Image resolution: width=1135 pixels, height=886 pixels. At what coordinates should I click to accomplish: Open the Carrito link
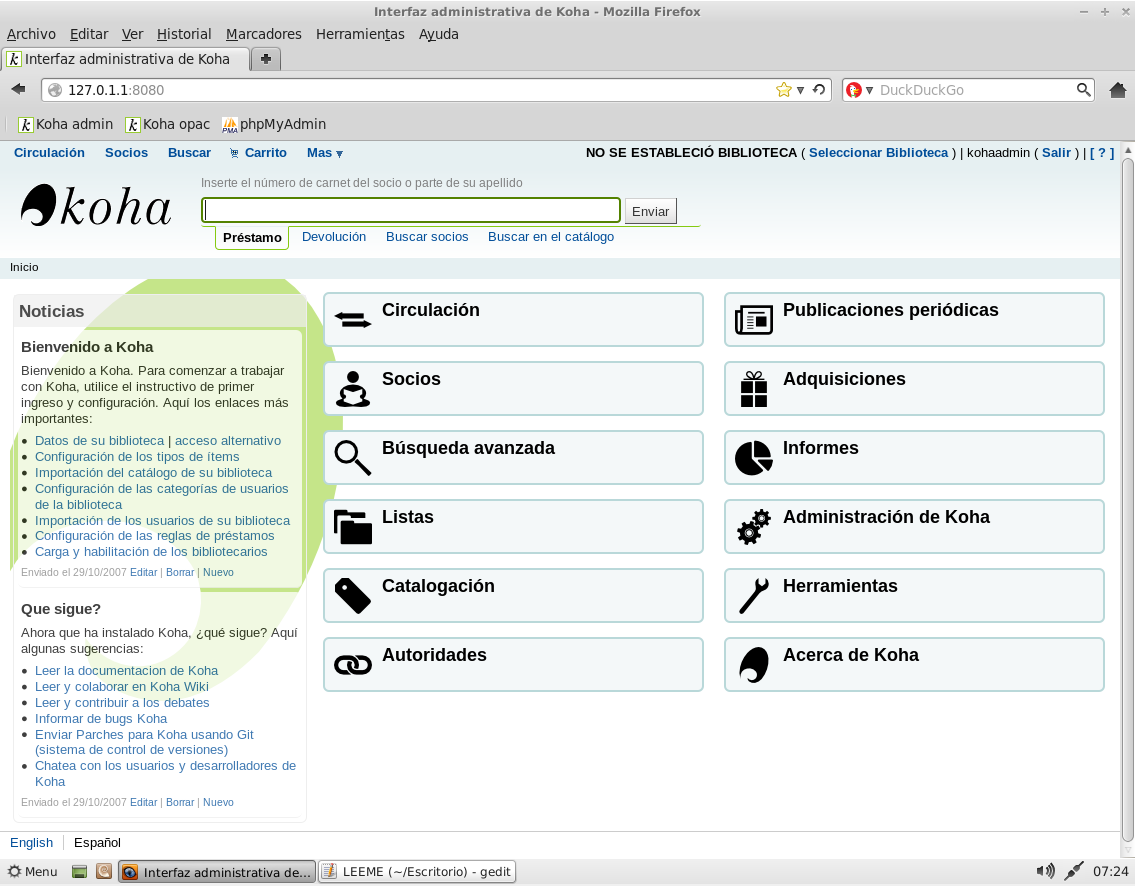258,153
